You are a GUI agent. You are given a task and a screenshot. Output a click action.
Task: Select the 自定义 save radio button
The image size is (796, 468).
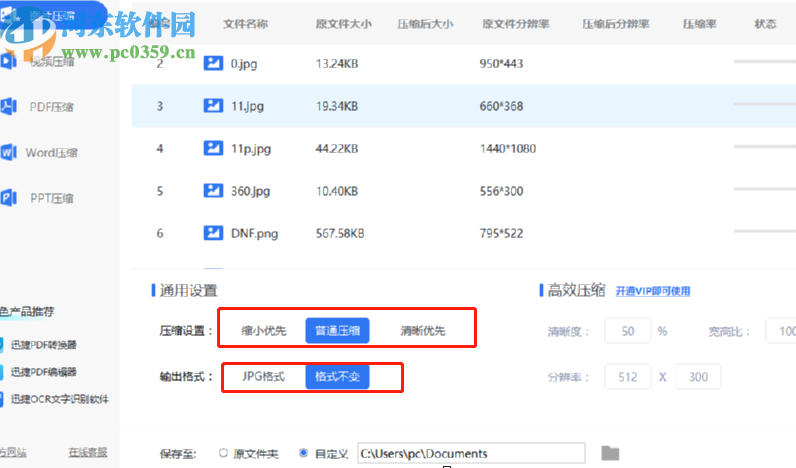[x=303, y=453]
